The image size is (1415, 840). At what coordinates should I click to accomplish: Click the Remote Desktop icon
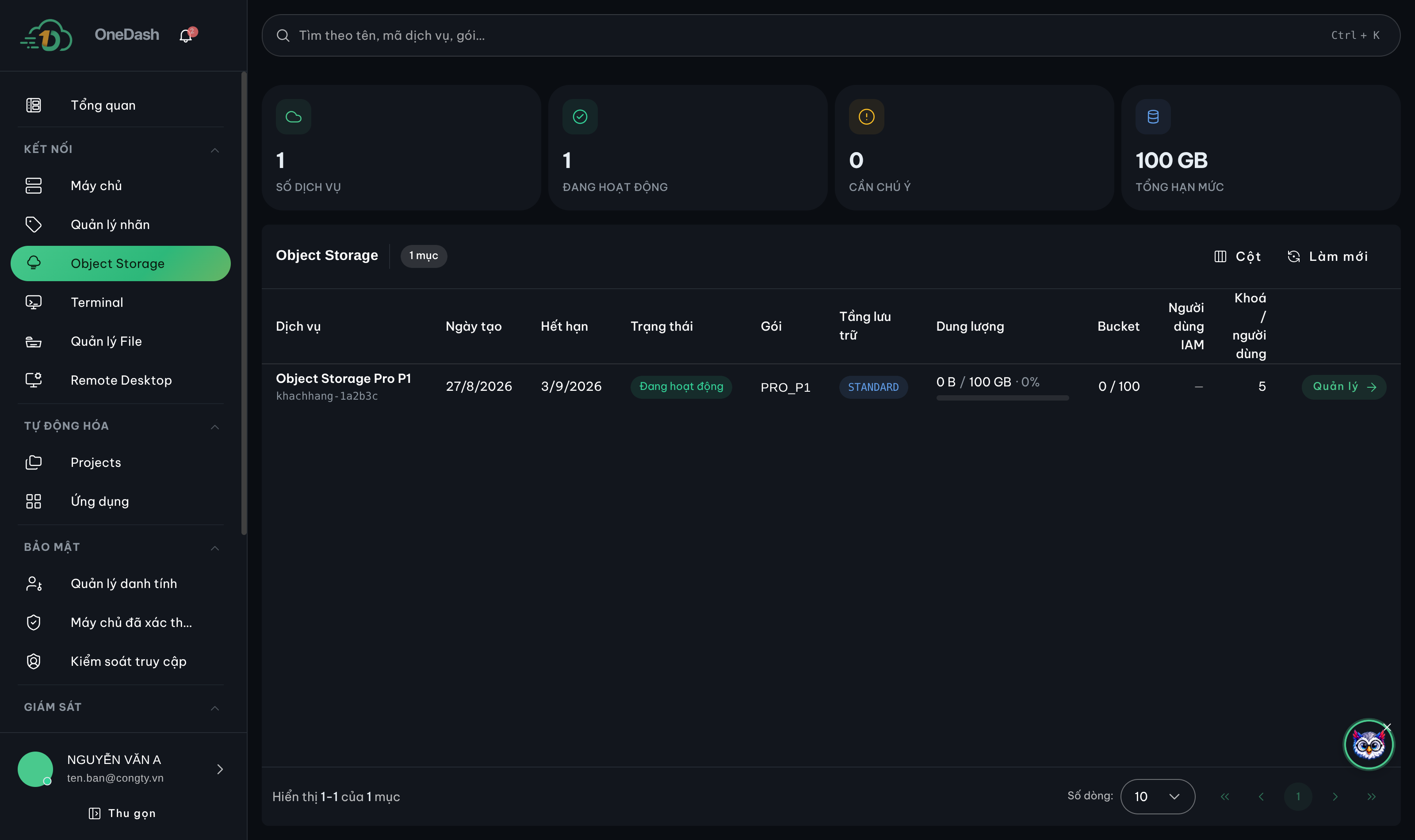(x=34, y=380)
